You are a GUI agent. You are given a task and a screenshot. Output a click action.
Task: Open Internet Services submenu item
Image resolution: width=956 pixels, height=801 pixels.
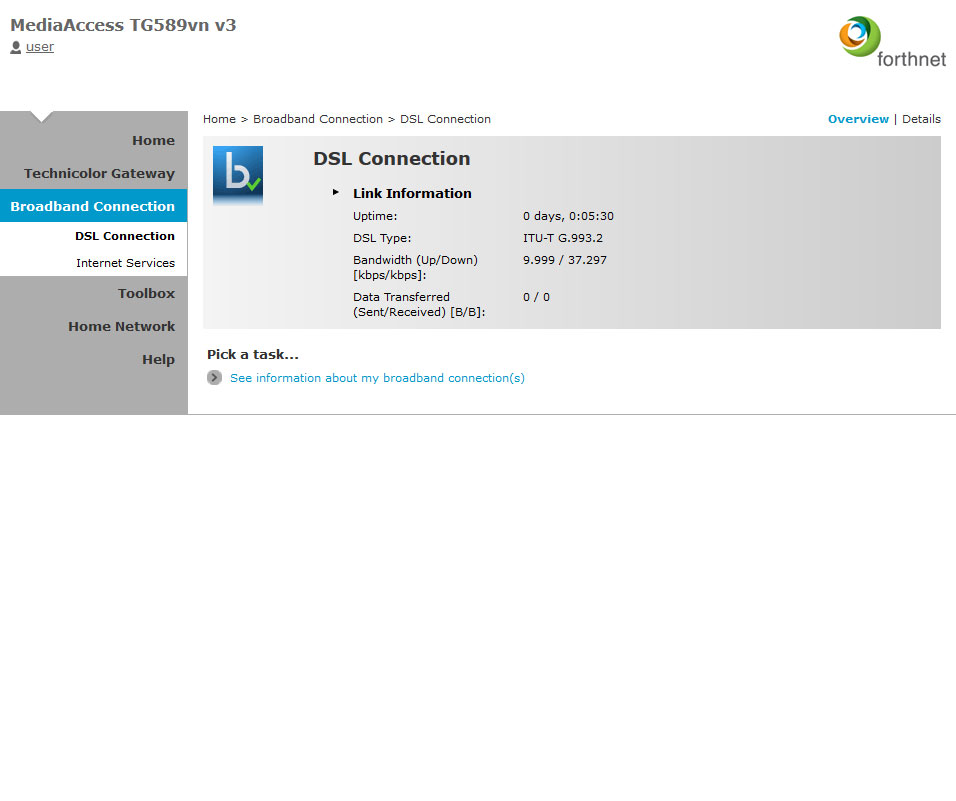[x=126, y=263]
